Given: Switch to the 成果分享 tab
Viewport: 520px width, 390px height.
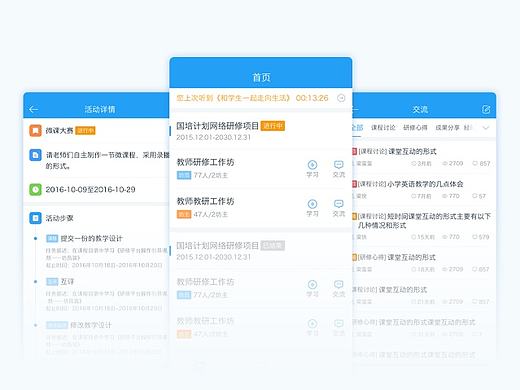Looking at the screenshot, I should tap(448, 128).
